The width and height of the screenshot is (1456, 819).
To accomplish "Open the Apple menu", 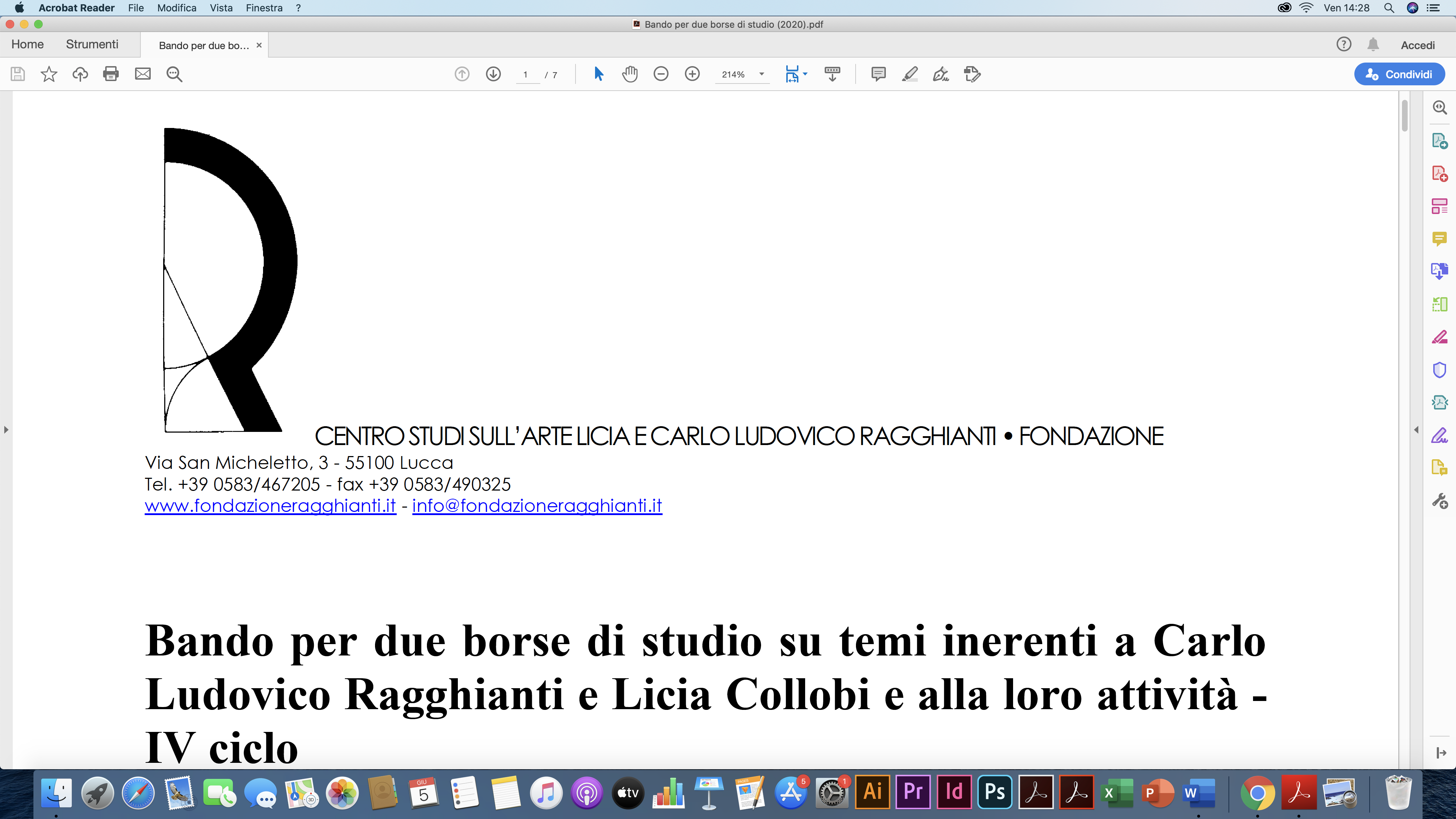I will pyautogui.click(x=19, y=8).
